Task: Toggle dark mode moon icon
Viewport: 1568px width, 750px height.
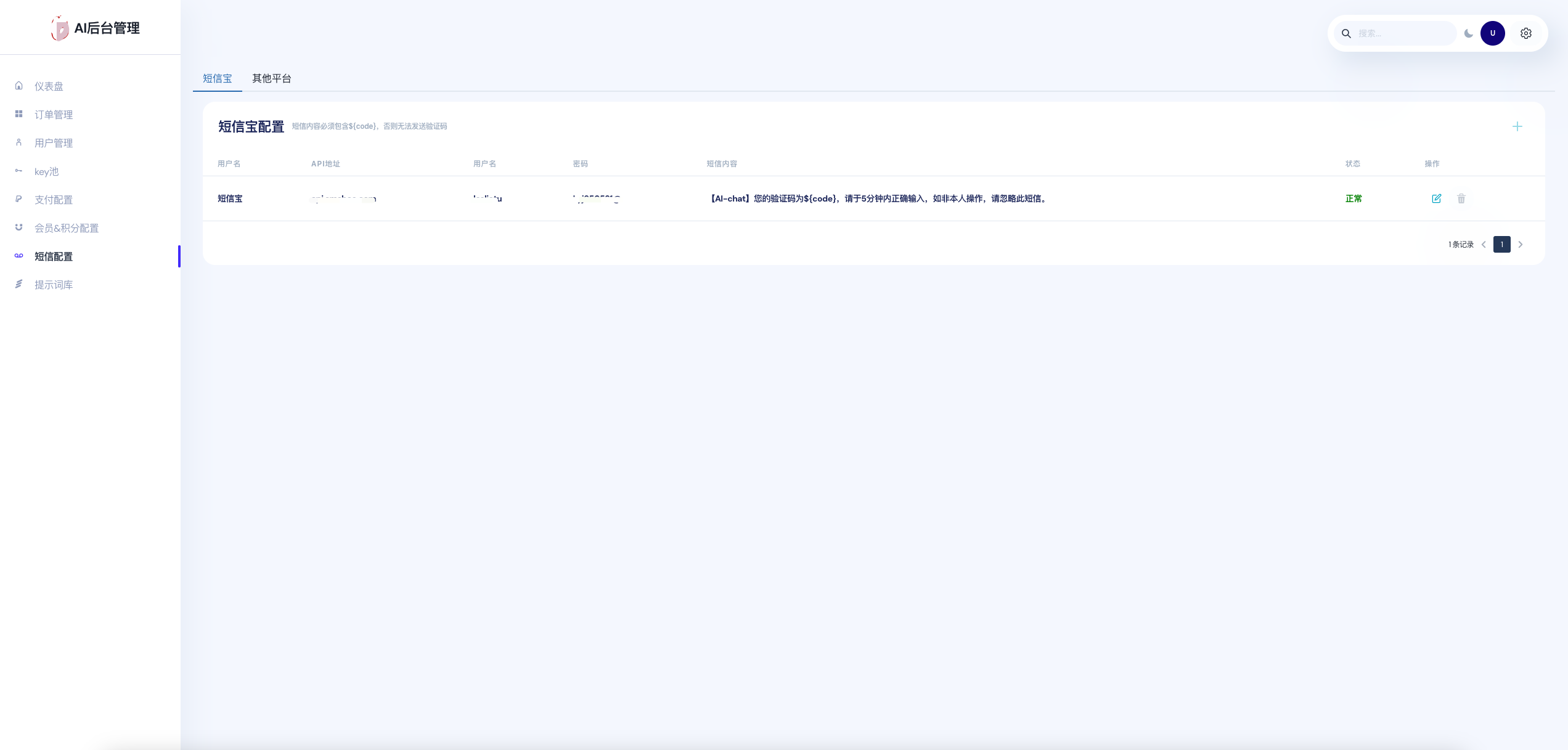Action: pyautogui.click(x=1469, y=33)
